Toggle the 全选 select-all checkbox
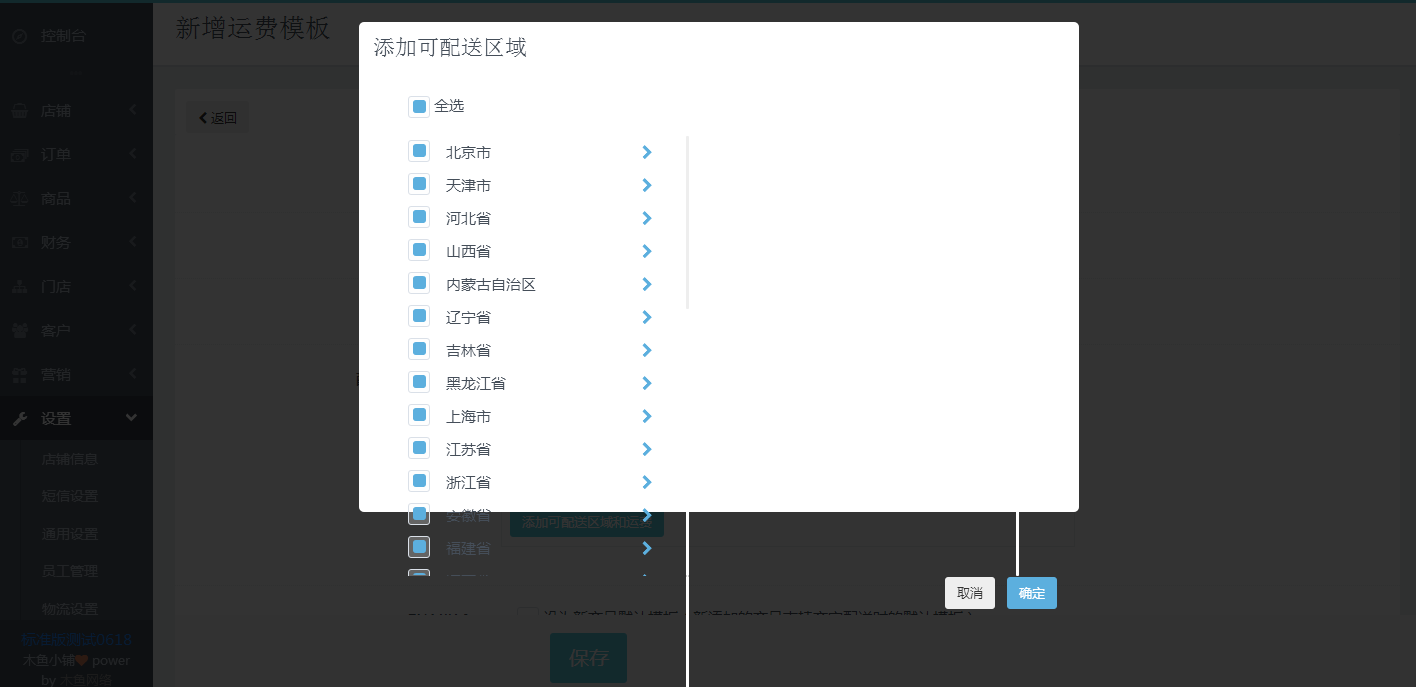 pos(419,106)
